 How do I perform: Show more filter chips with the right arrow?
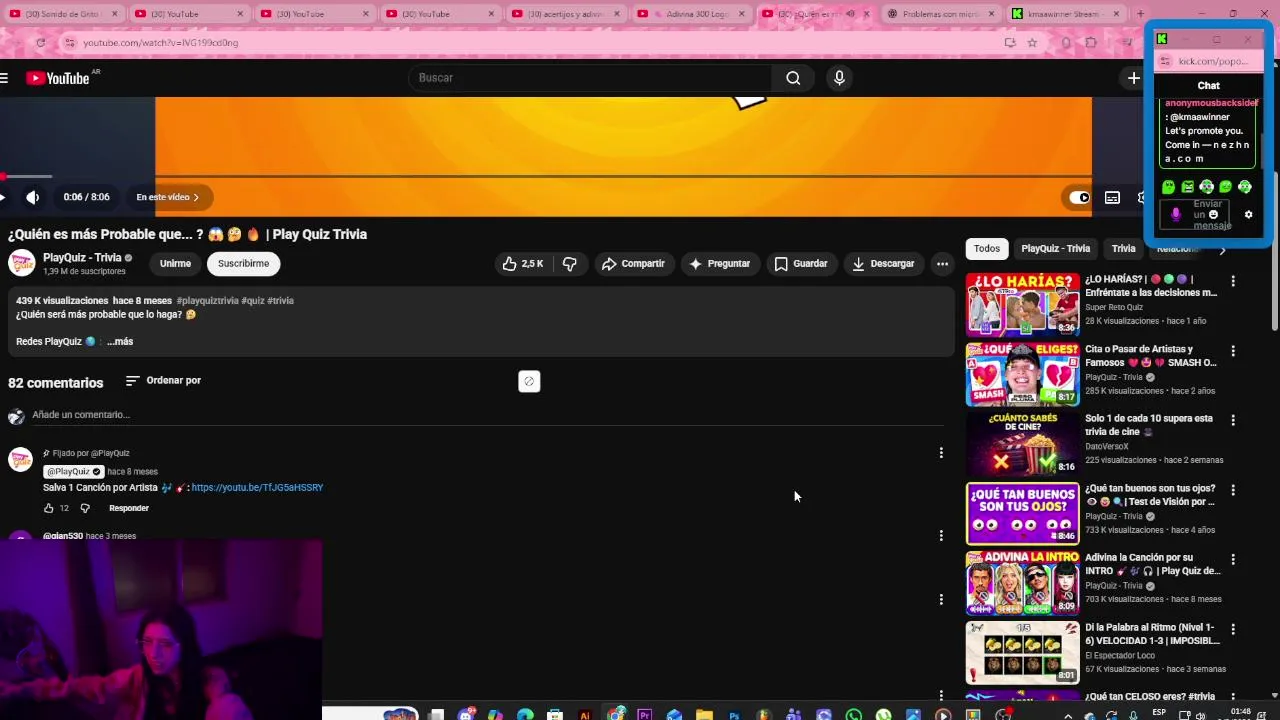1222,250
